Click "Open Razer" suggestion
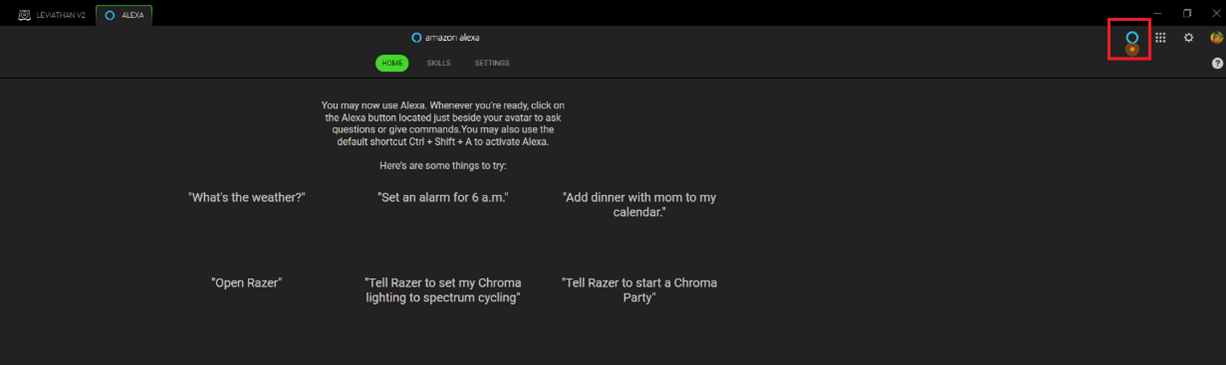The width and height of the screenshot is (1226, 365). [x=247, y=283]
